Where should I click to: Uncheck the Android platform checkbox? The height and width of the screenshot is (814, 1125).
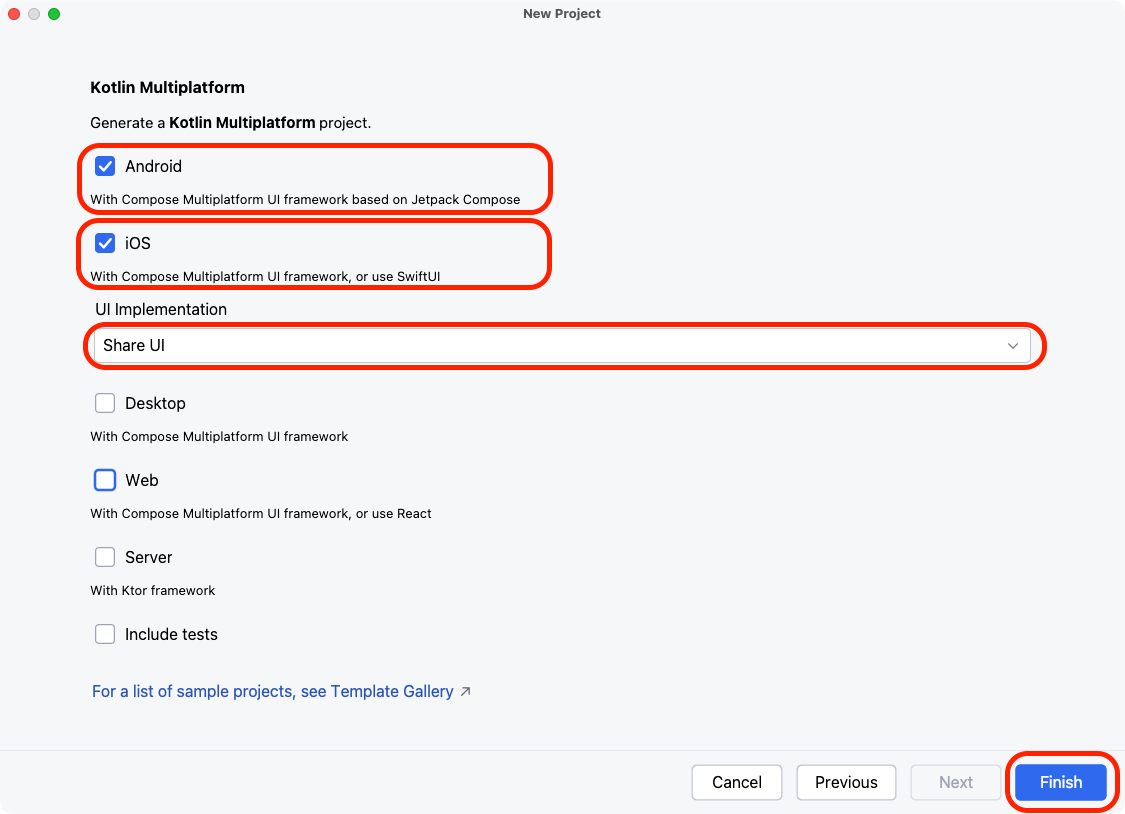pos(105,166)
